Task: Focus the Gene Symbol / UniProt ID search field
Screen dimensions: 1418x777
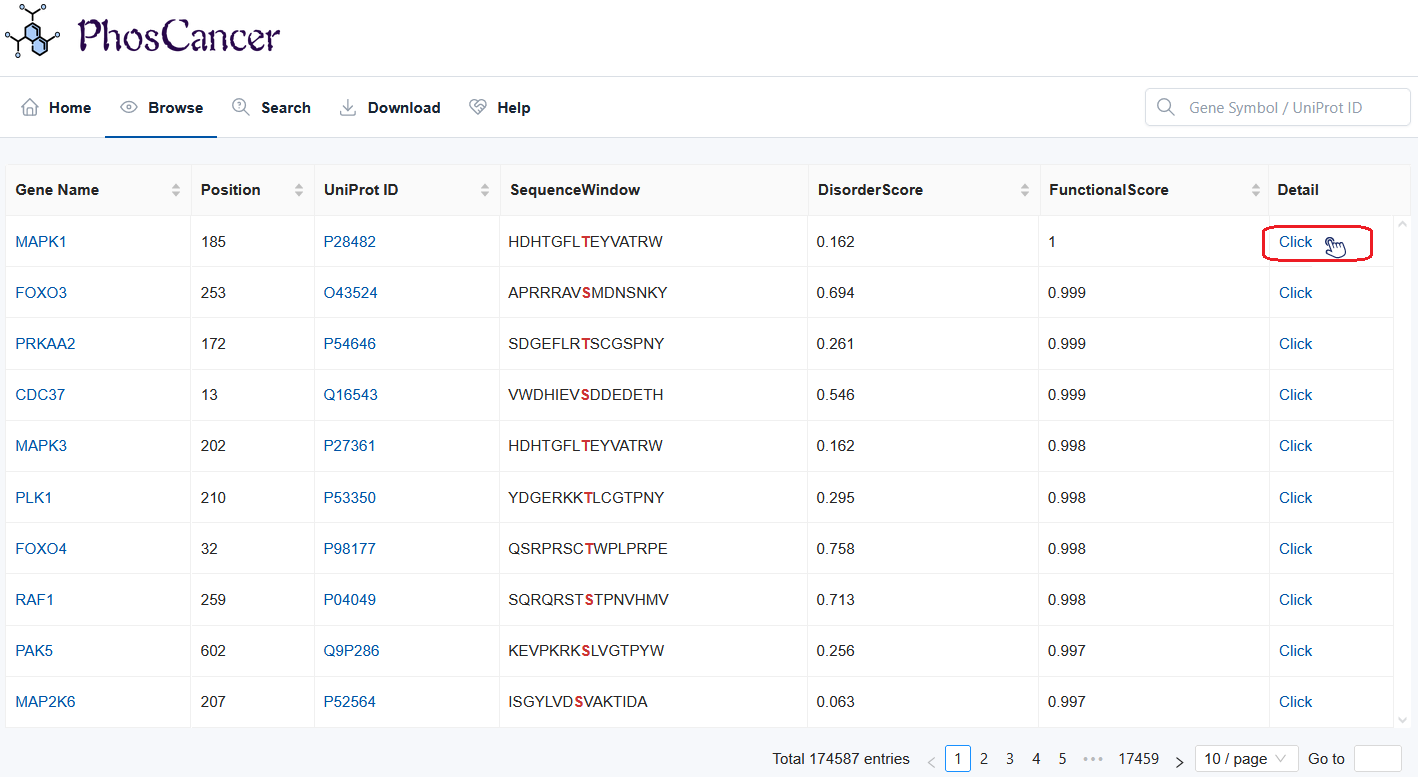Action: click(x=1278, y=107)
